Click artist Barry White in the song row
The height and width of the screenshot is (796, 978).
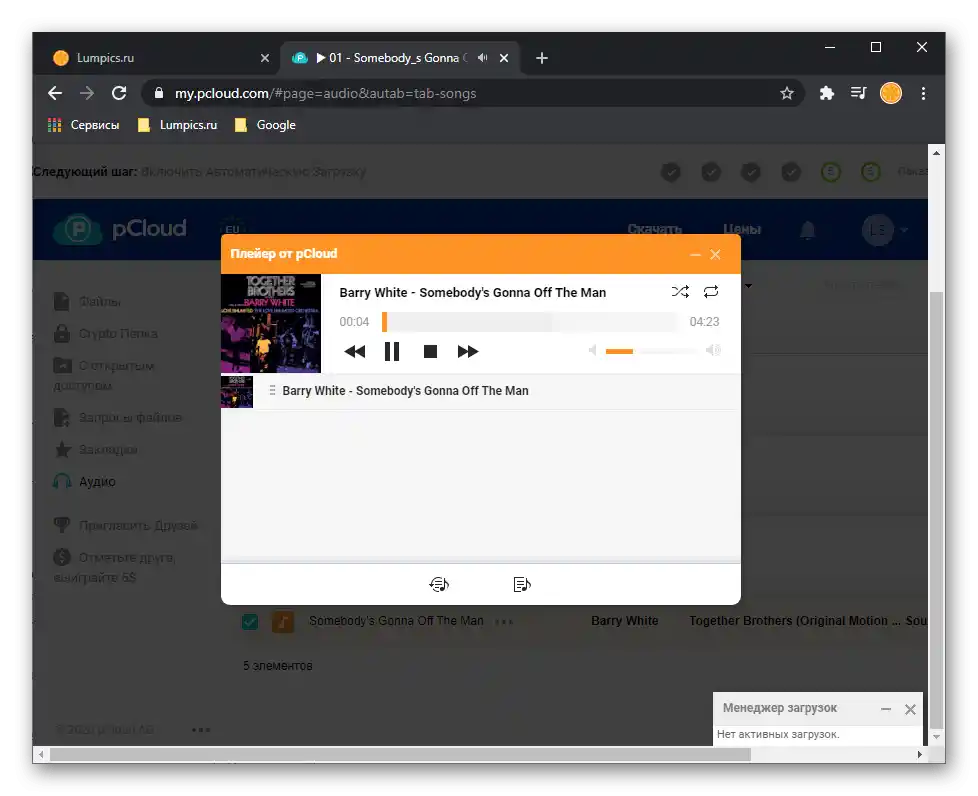tap(624, 621)
